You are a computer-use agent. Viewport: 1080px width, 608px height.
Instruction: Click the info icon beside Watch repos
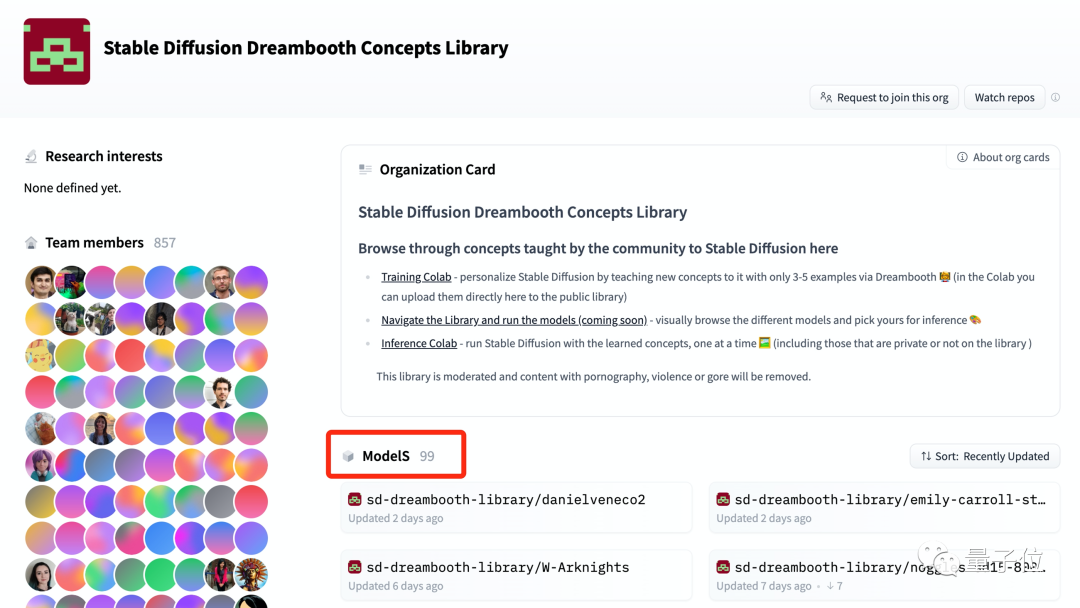(x=1055, y=97)
